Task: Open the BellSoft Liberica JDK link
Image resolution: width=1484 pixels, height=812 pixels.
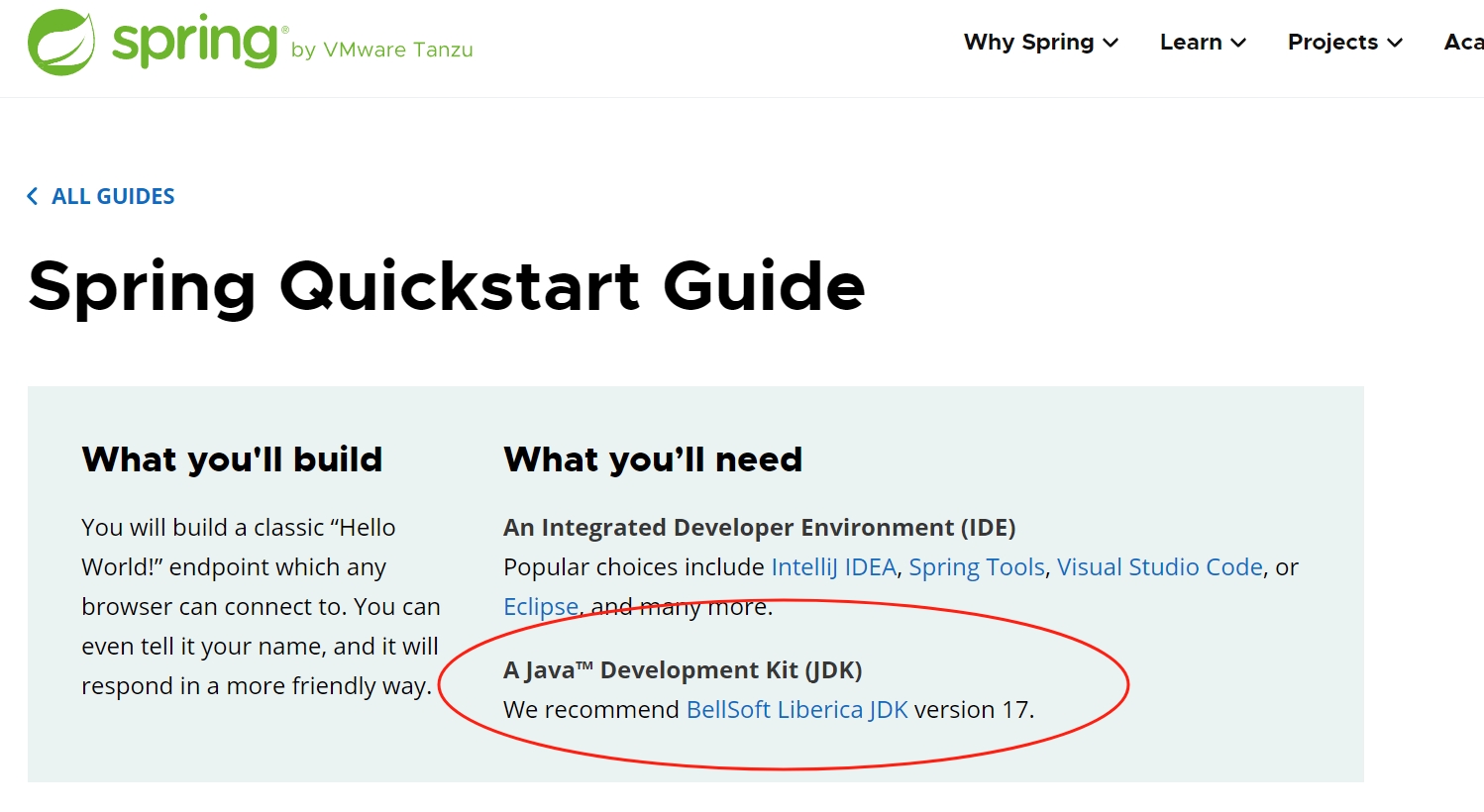Action: pos(795,709)
